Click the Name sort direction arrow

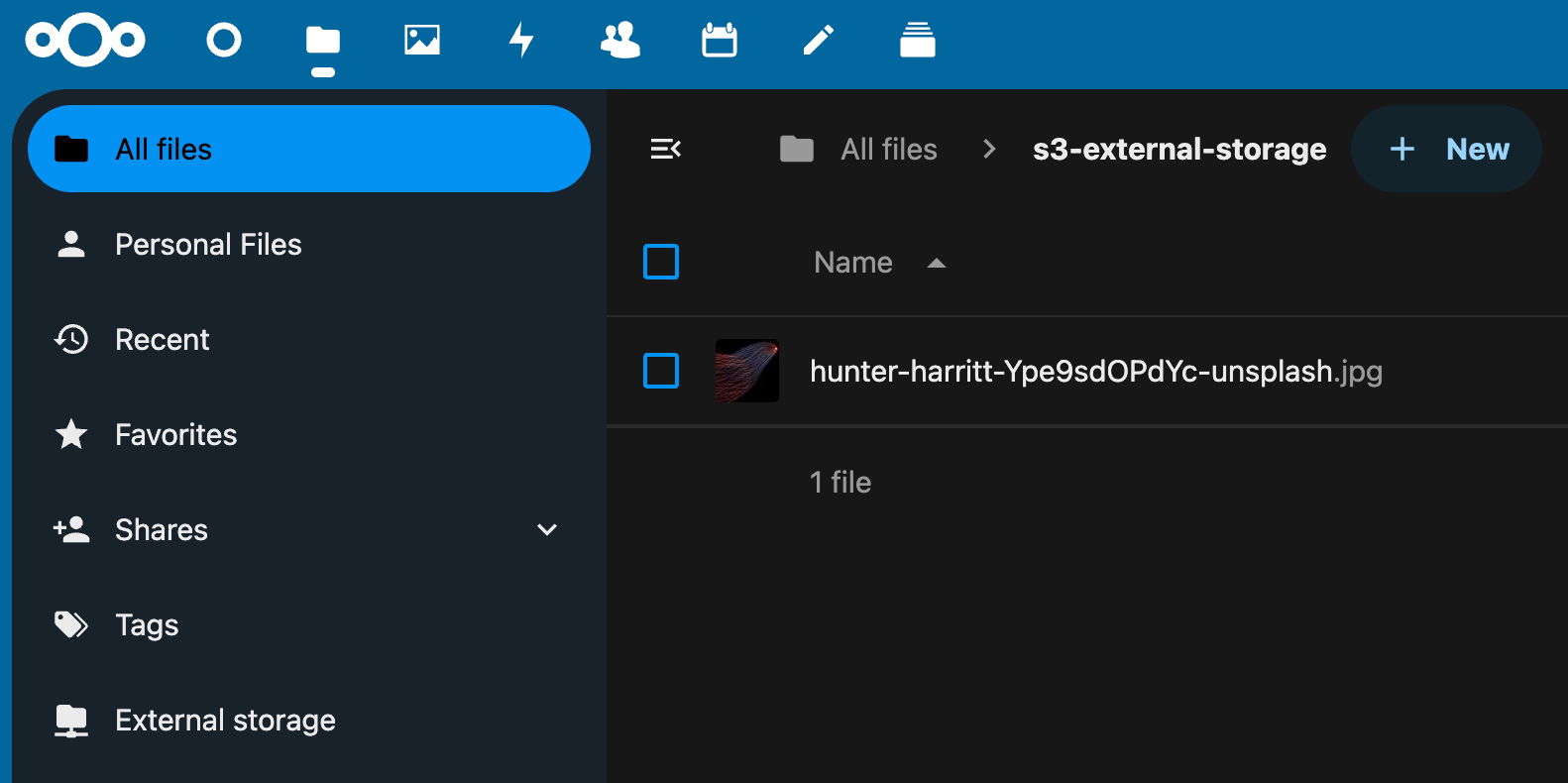pos(937,263)
